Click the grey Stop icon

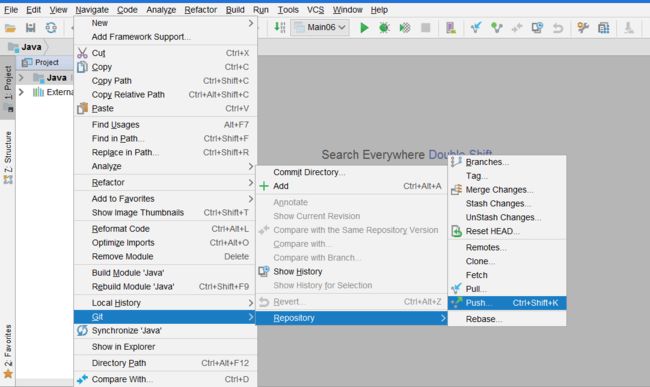(x=425, y=28)
